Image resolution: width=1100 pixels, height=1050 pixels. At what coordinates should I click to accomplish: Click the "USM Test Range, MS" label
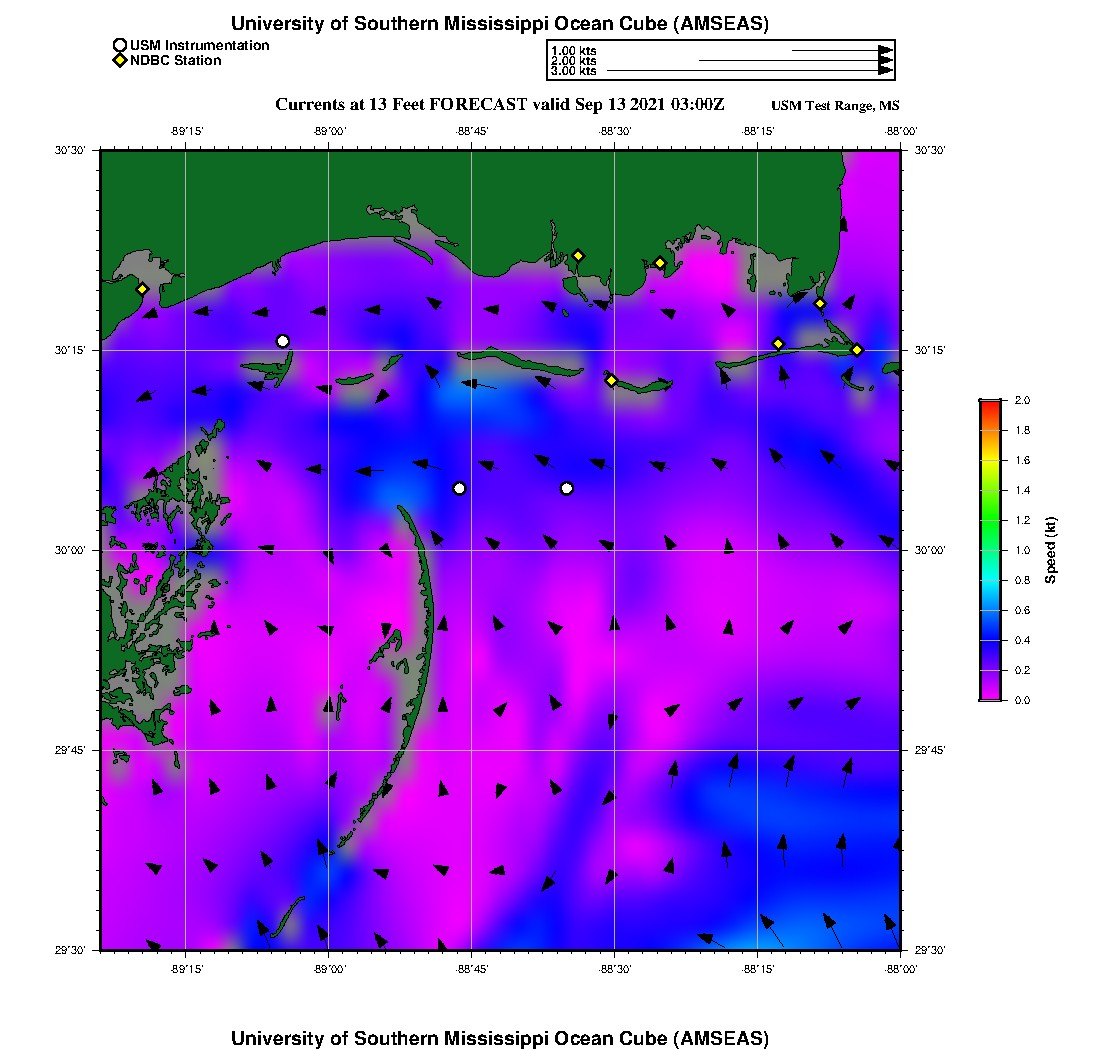pos(835,106)
